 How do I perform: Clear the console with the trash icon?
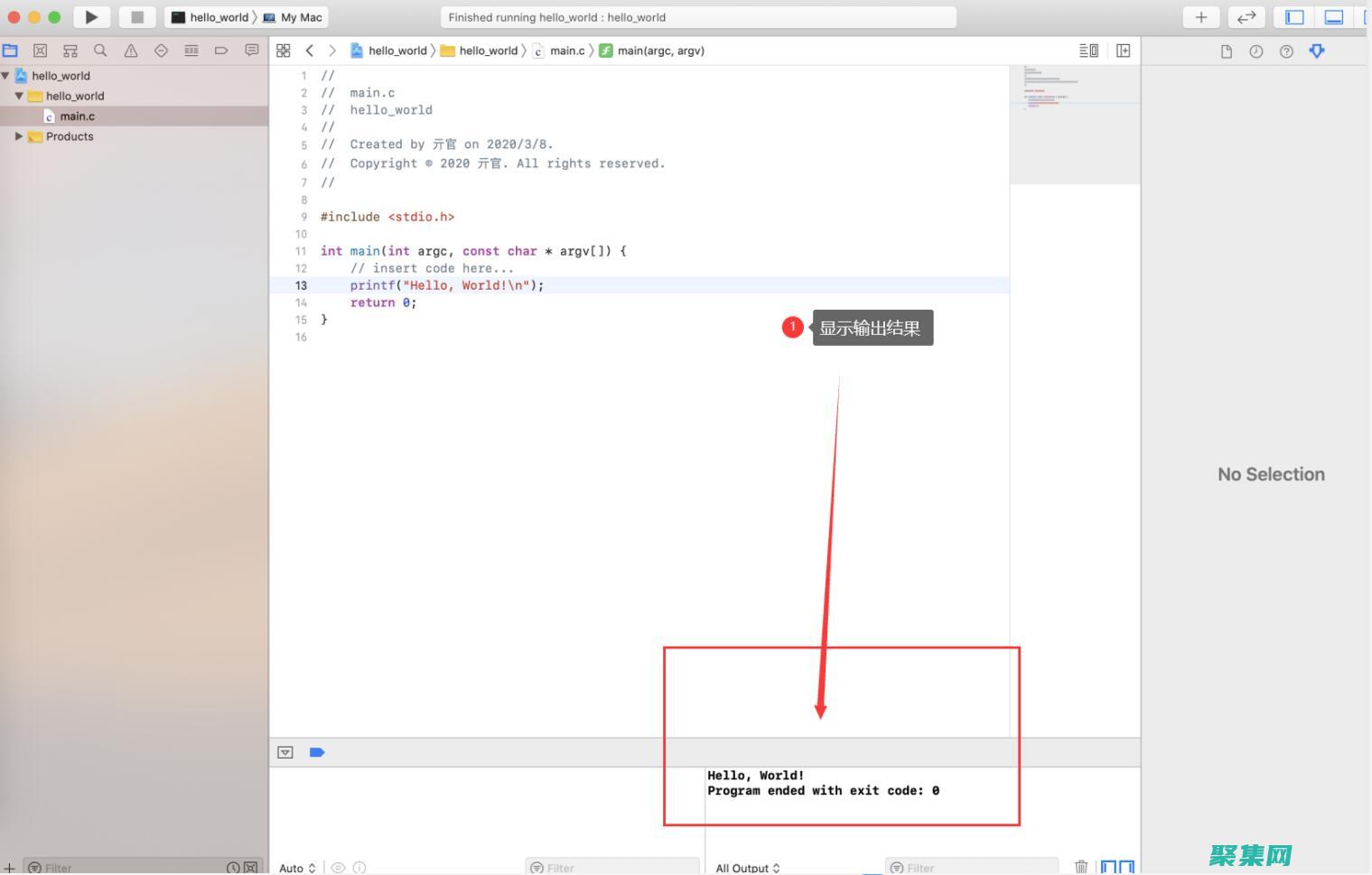pyautogui.click(x=1081, y=866)
